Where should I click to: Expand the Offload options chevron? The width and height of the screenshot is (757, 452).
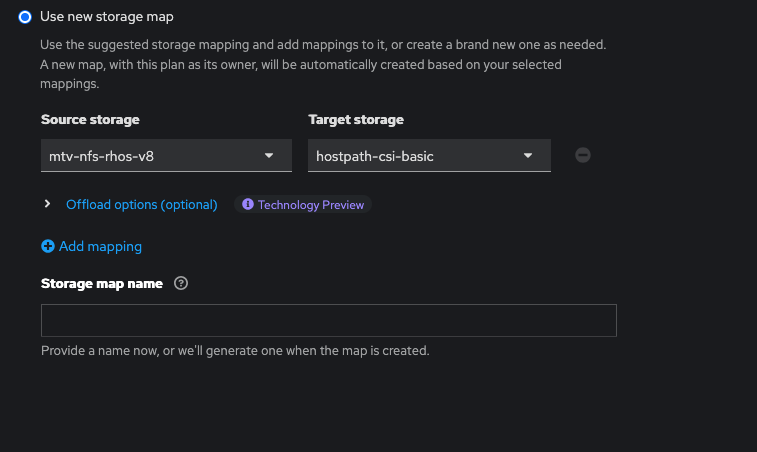47,204
